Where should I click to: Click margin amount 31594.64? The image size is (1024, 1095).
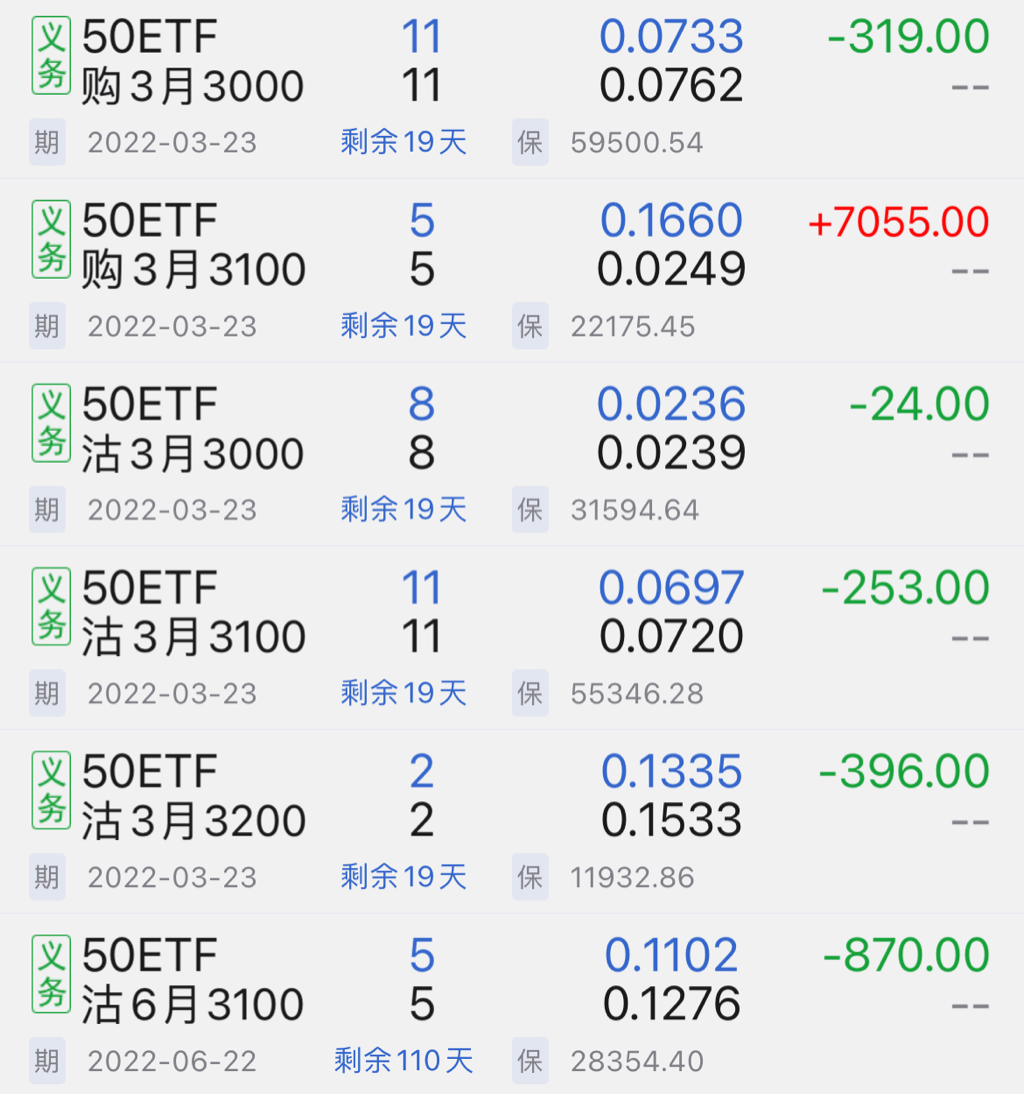[635, 510]
